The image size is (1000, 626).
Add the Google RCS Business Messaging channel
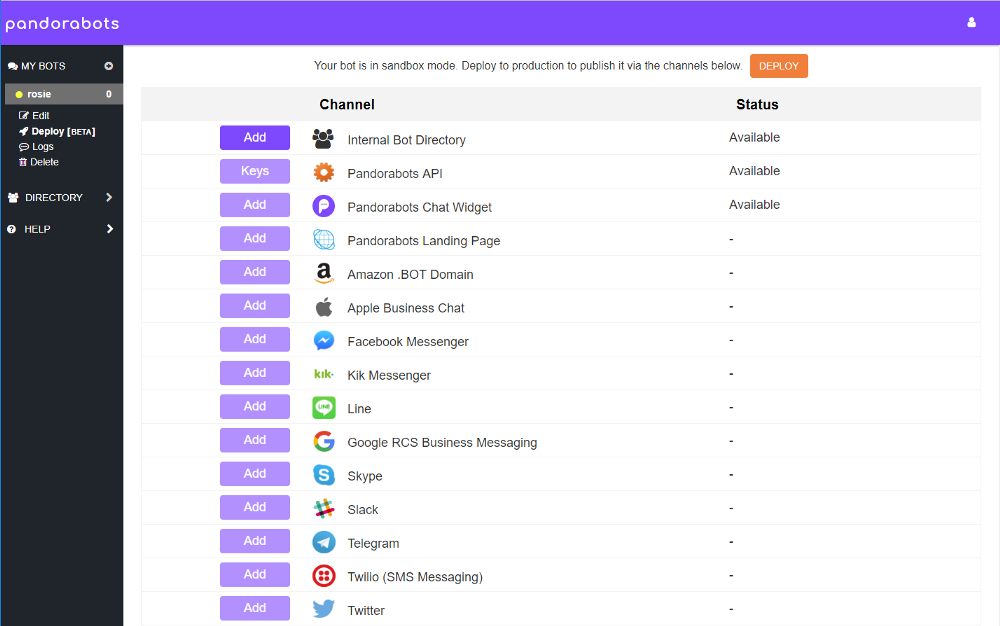click(255, 440)
